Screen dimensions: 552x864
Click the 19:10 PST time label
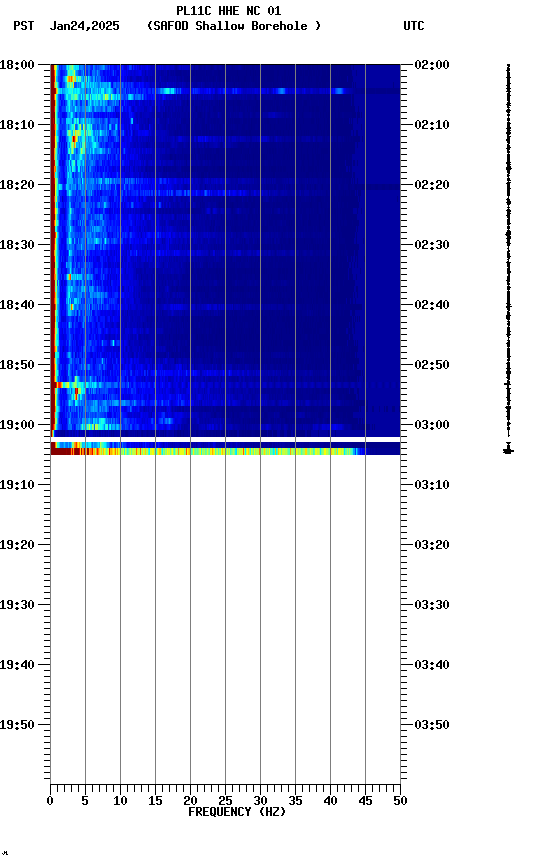pyautogui.click(x=17, y=485)
